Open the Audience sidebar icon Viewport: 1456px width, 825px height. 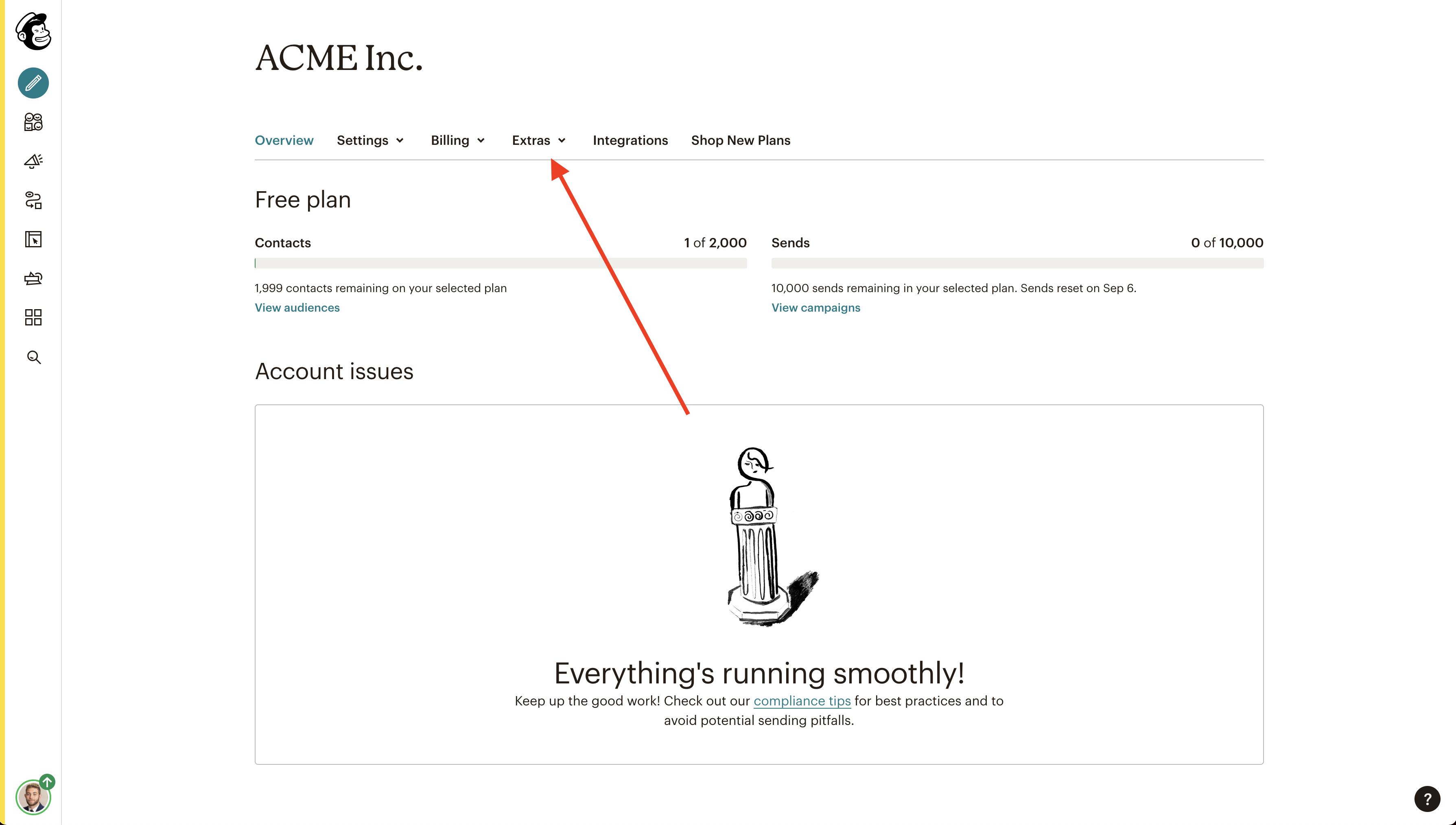[x=33, y=122]
